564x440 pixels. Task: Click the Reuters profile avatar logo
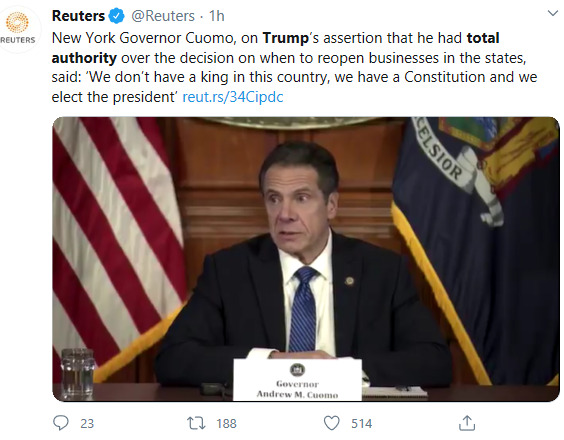[18, 28]
